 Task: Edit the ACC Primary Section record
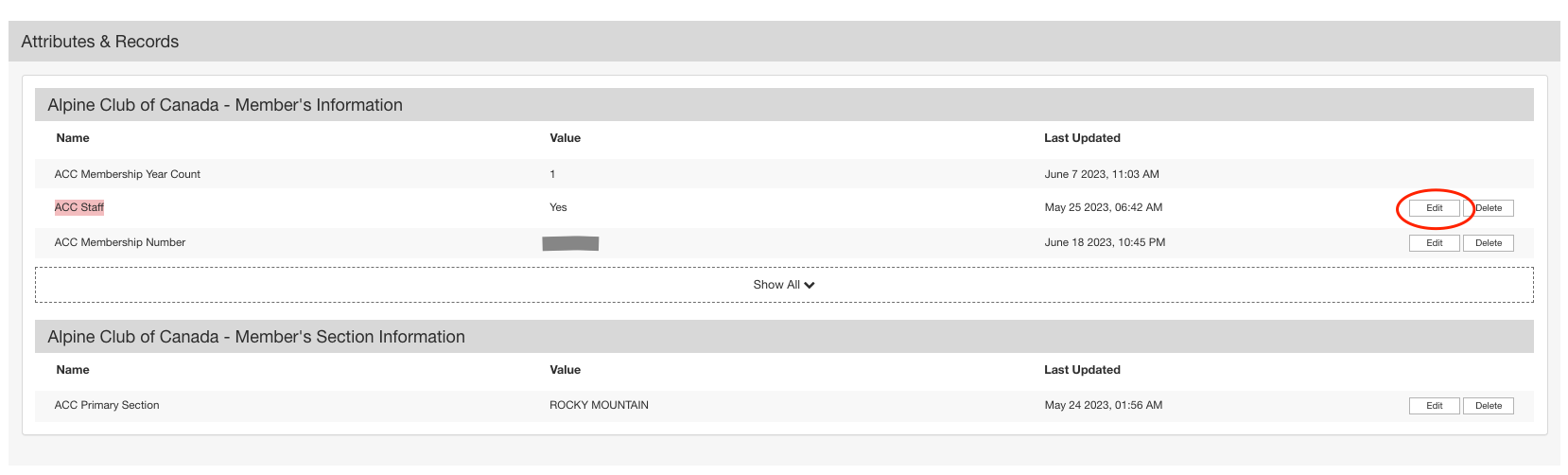[1435, 406]
